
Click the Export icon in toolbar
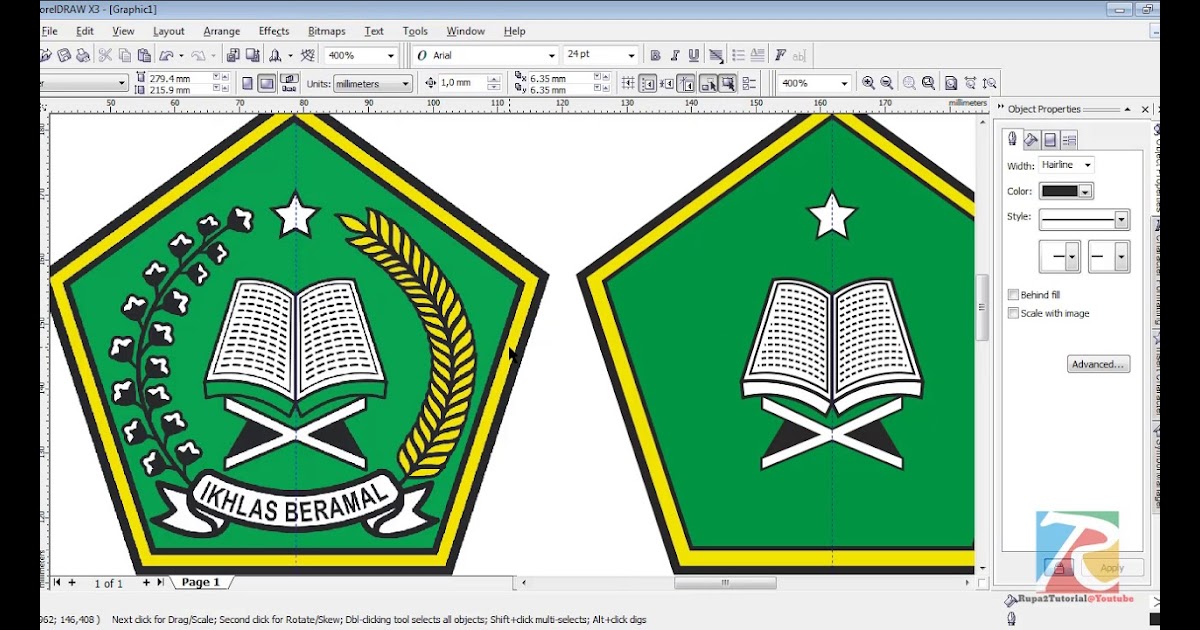coord(253,56)
